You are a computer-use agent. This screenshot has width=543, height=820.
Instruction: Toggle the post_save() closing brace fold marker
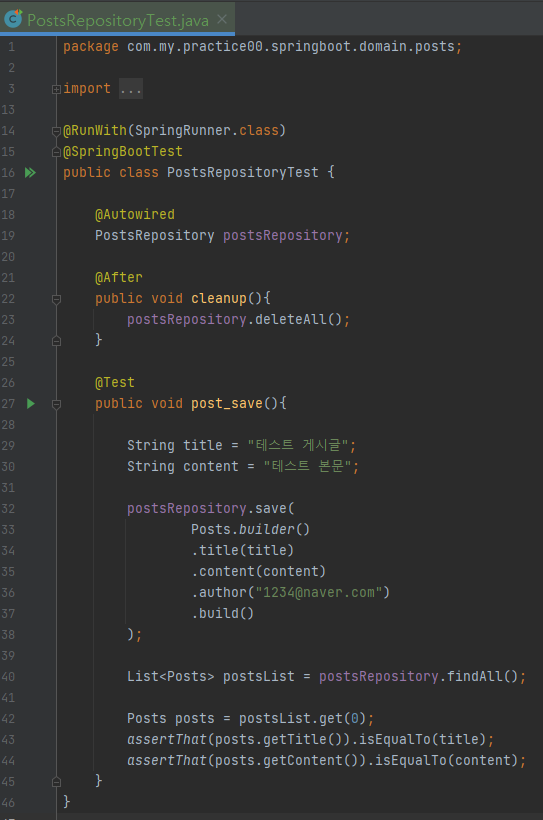56,782
